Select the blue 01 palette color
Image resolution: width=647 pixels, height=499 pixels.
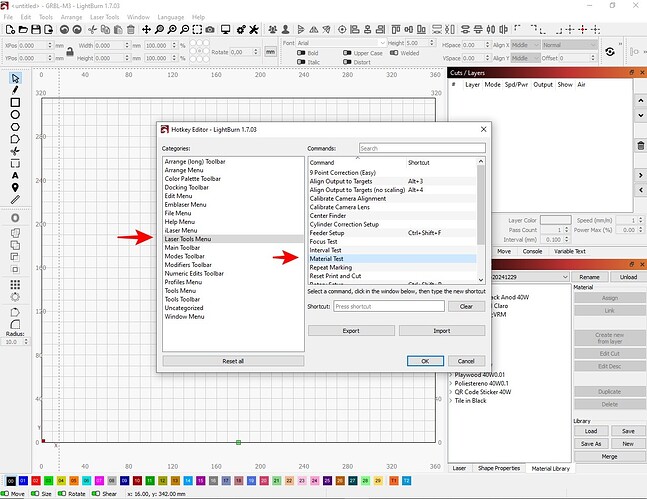(x=24, y=480)
